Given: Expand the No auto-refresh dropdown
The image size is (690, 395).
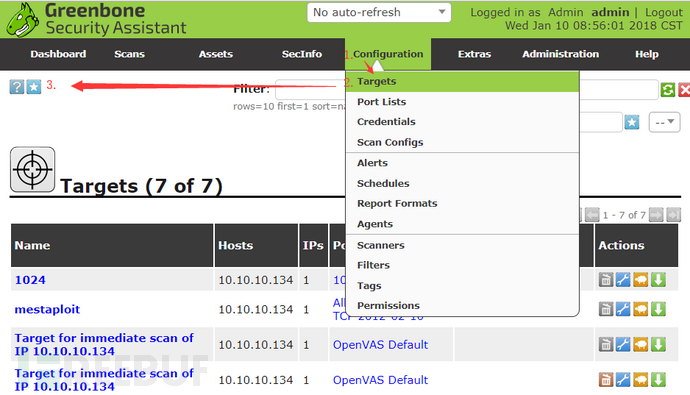Looking at the screenshot, I should coord(379,12).
